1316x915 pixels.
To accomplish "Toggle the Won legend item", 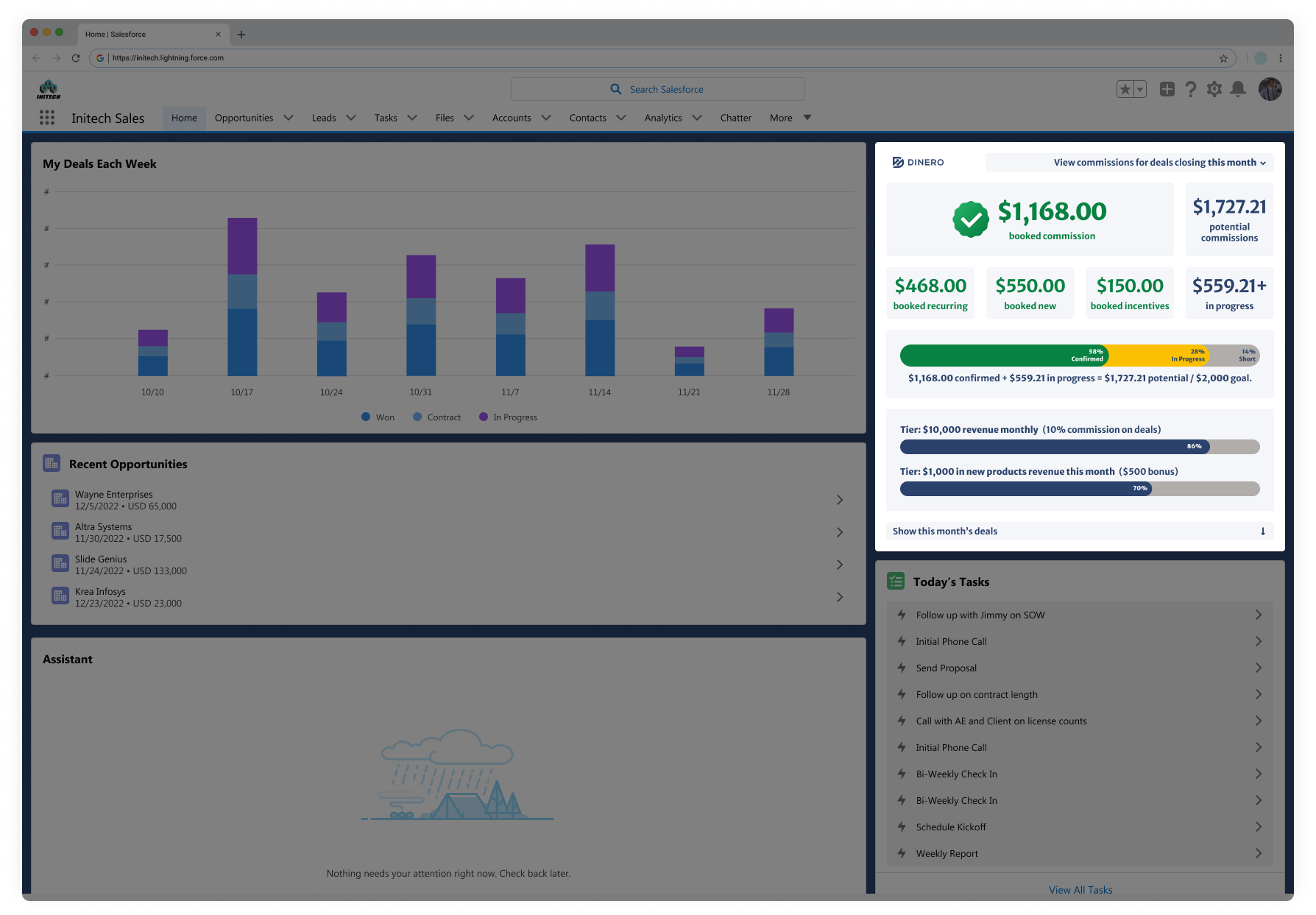I will [378, 417].
